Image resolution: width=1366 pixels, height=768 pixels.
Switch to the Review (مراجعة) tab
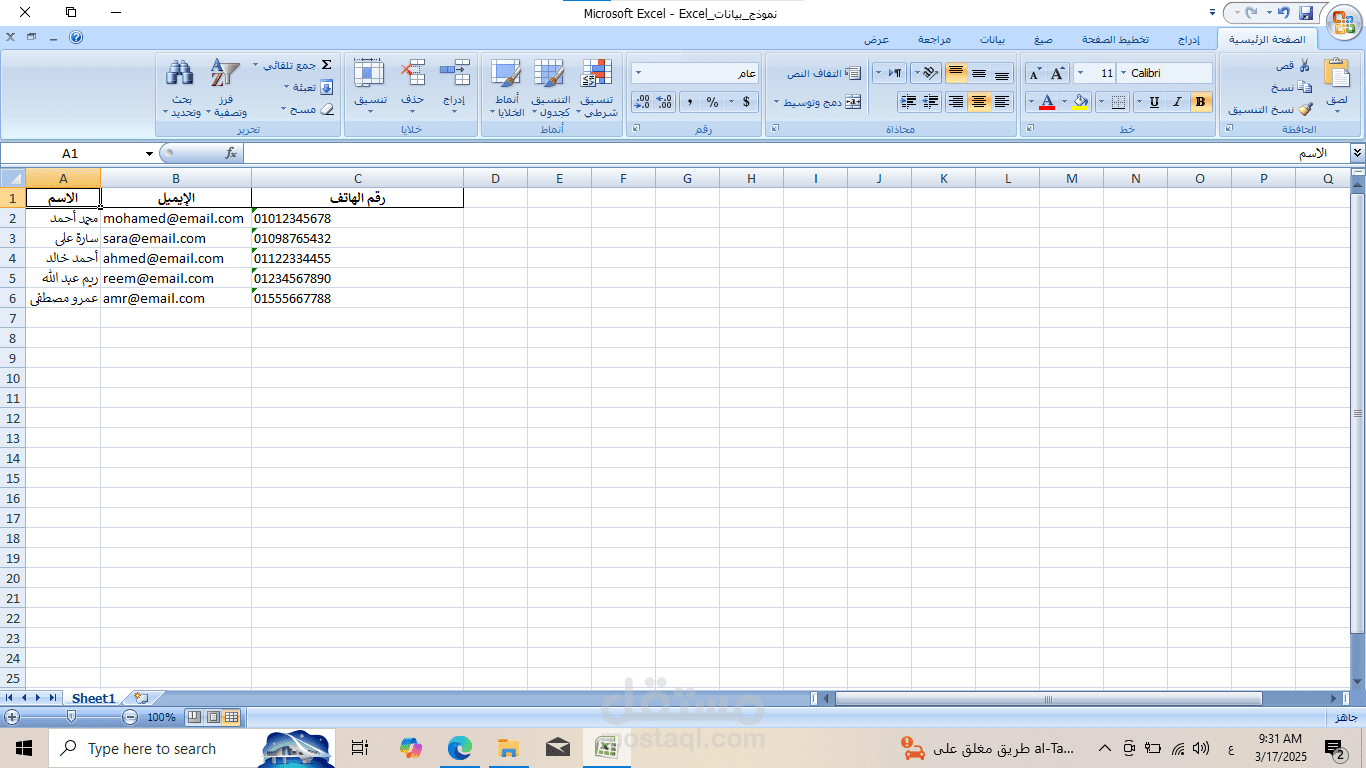(x=934, y=39)
